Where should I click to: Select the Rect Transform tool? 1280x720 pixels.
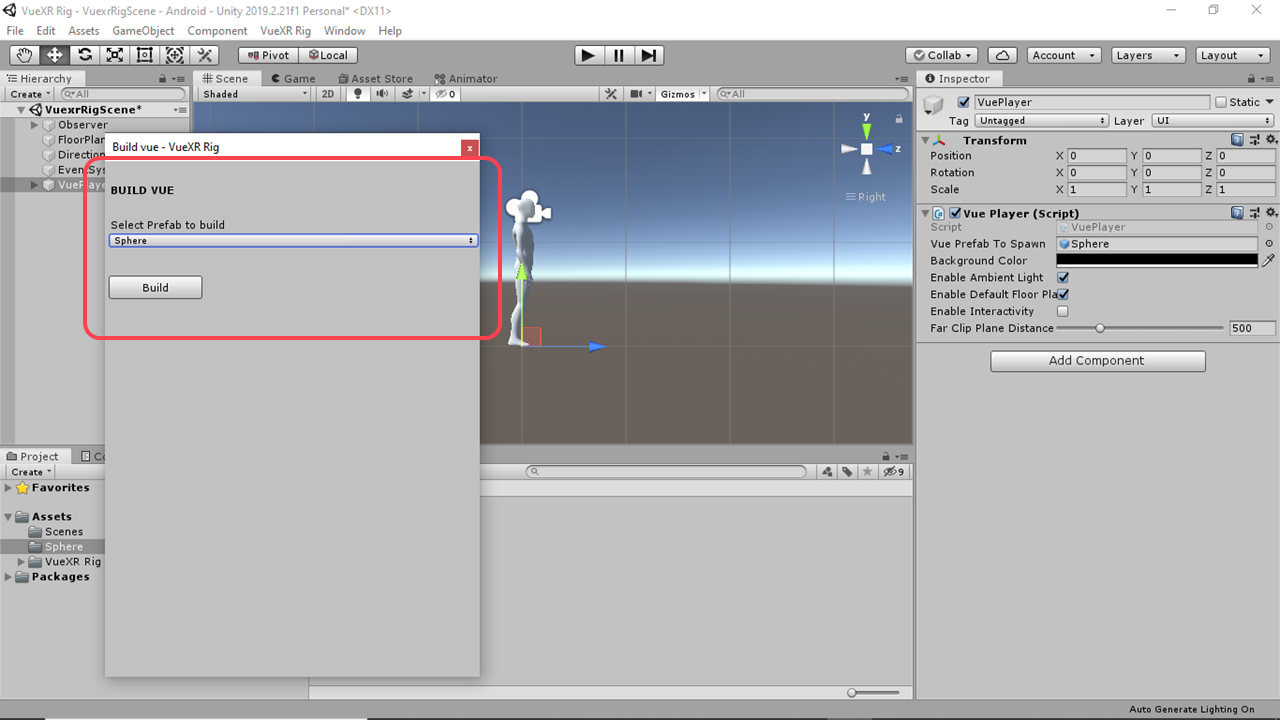[145, 55]
